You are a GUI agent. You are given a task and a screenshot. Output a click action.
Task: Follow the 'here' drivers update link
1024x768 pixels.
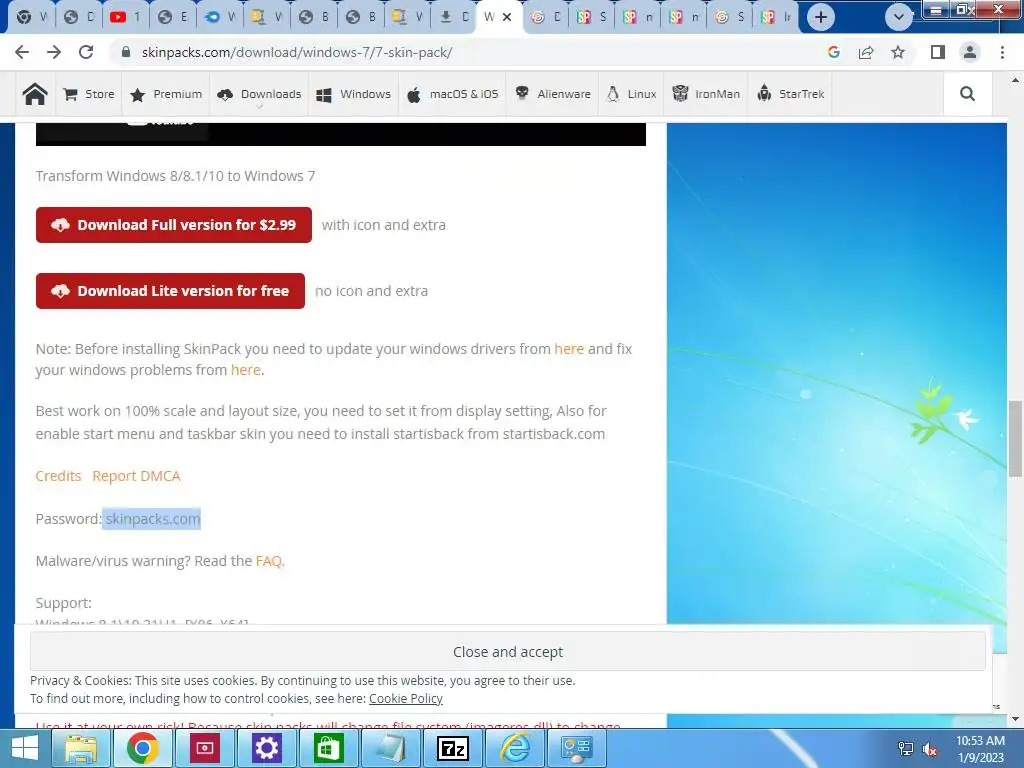(569, 349)
